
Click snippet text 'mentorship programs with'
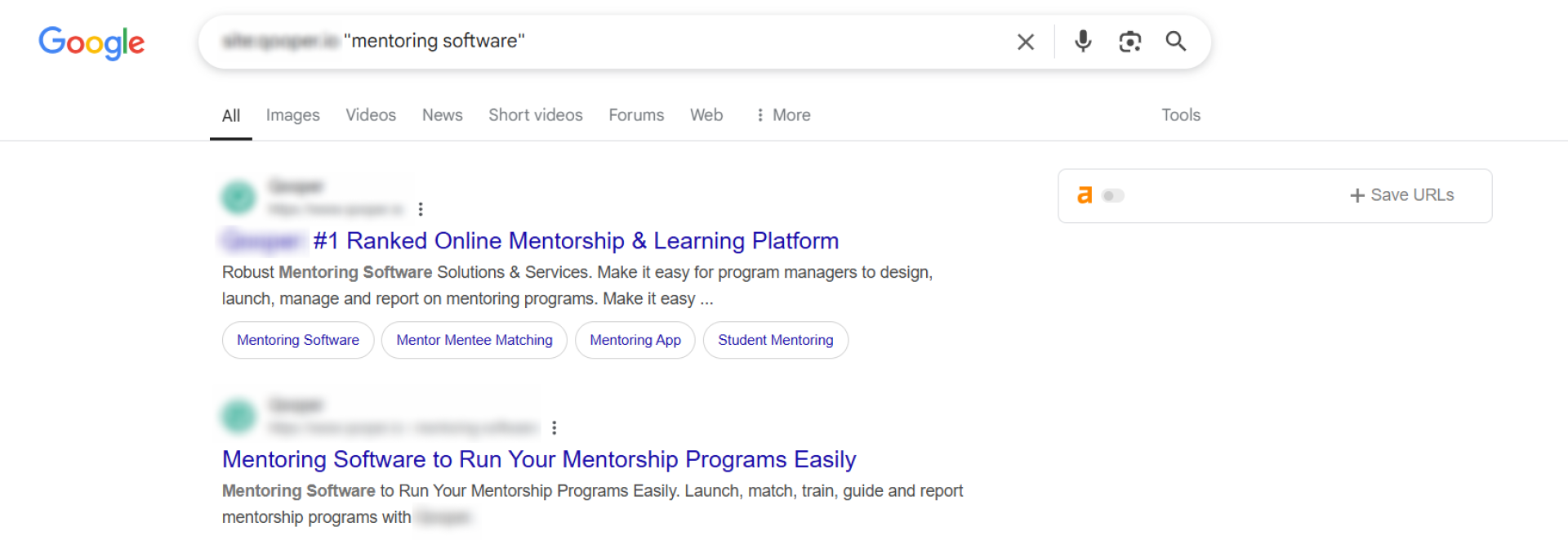(x=316, y=517)
